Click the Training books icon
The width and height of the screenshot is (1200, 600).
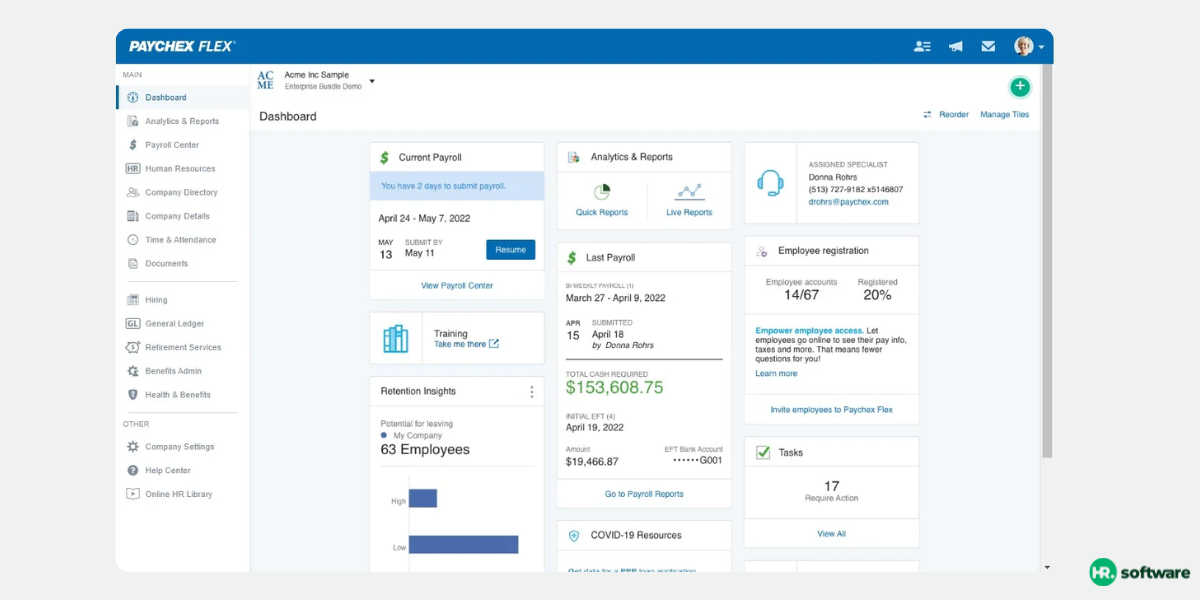click(396, 338)
